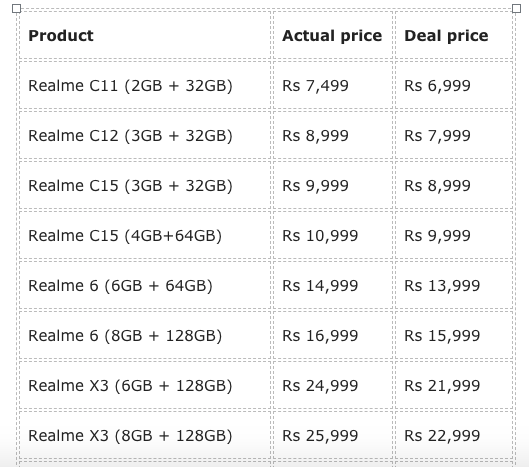The image size is (529, 467).
Task: Click the Realme X3 (6GB + 128GB) cell
Action: [145, 385]
